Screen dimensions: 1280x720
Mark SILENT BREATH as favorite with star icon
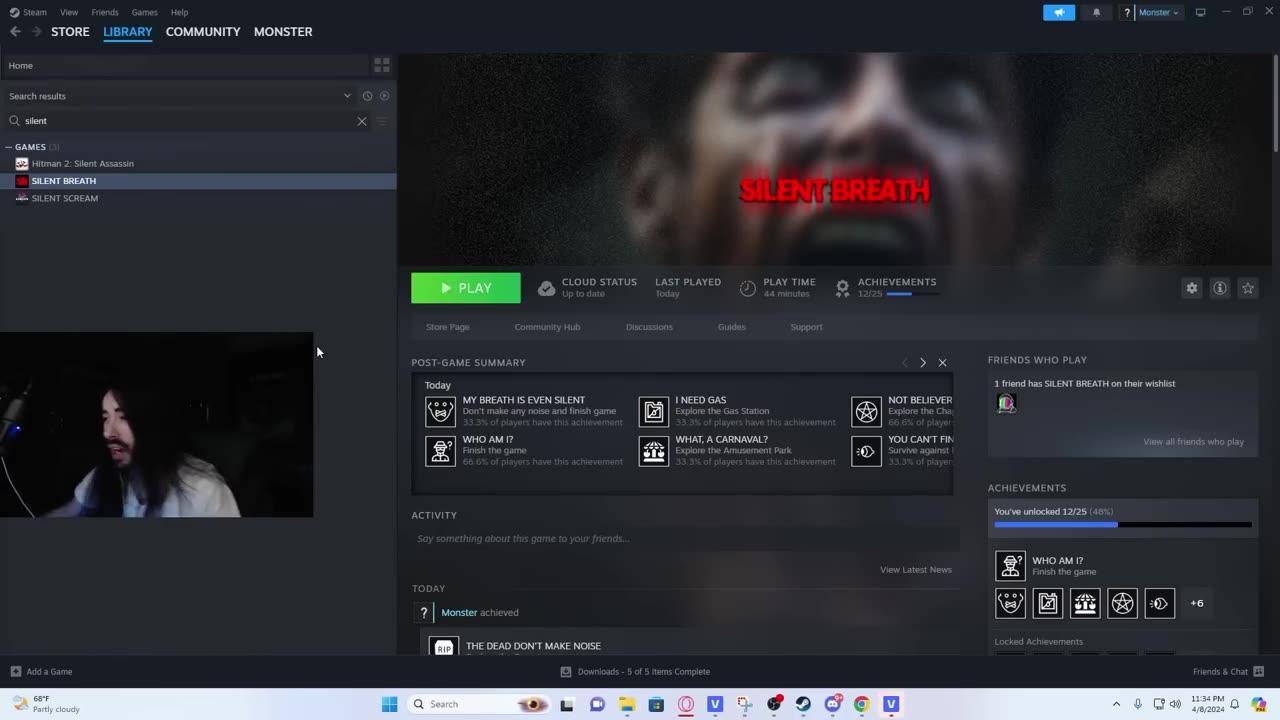coord(1247,288)
